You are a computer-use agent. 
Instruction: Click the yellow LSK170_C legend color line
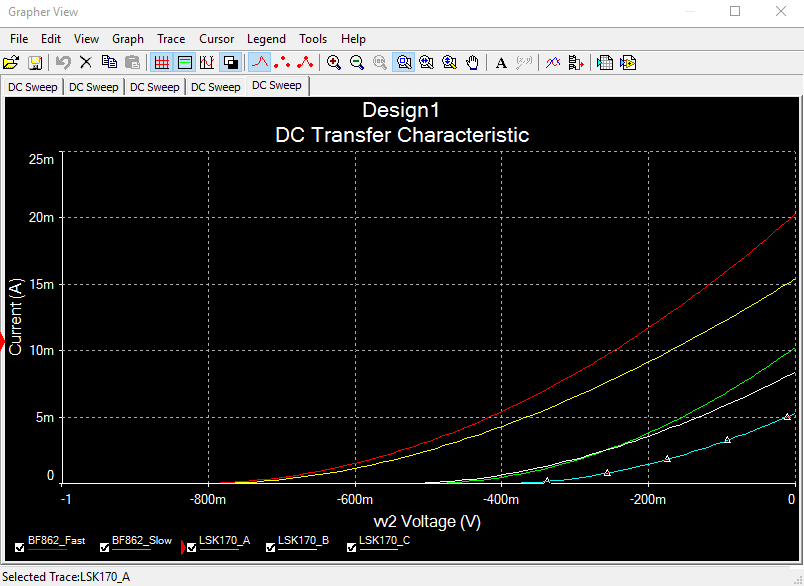(378, 550)
